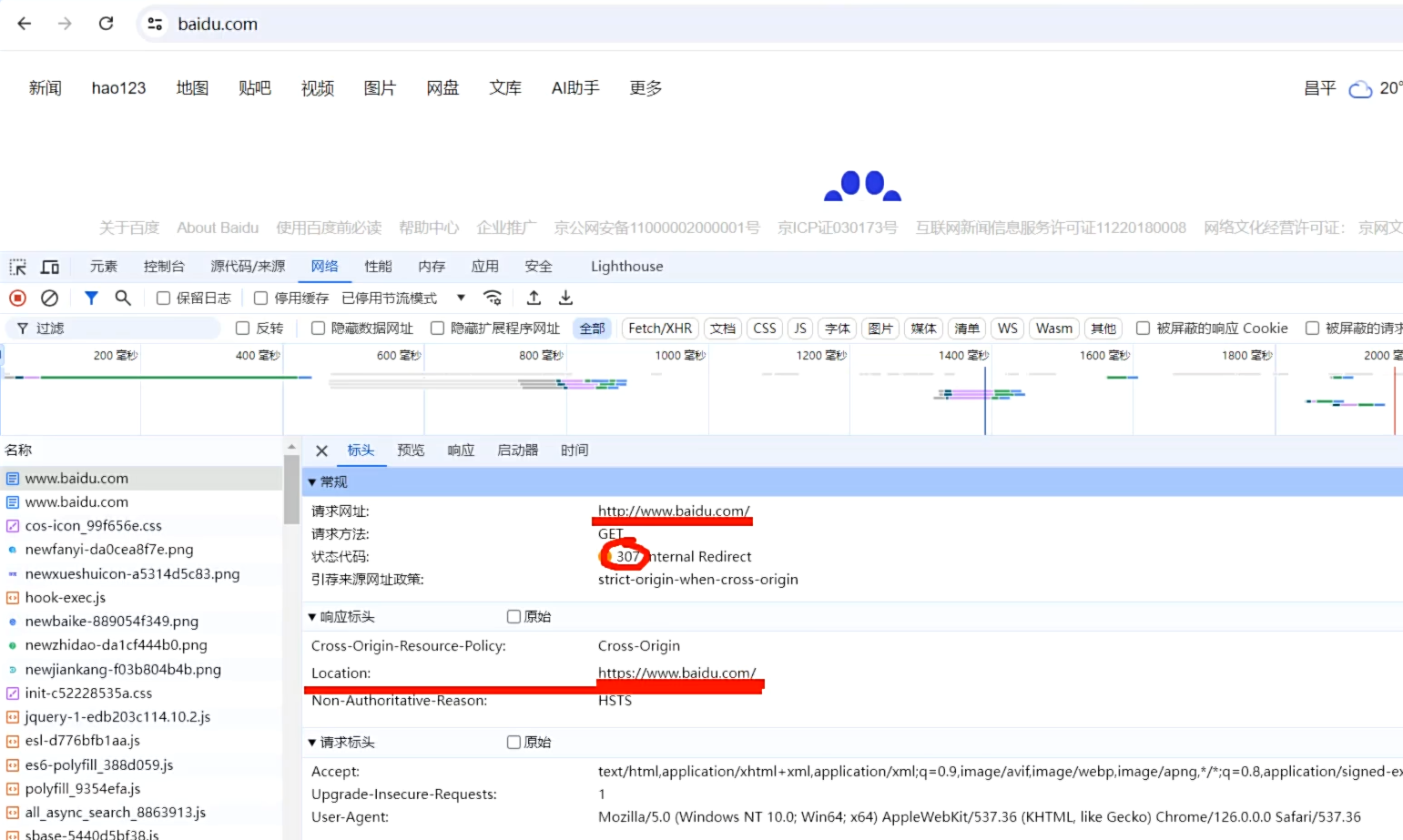This screenshot has width=1403, height=840.
Task: Click the weather cloud icon
Action: (1360, 89)
